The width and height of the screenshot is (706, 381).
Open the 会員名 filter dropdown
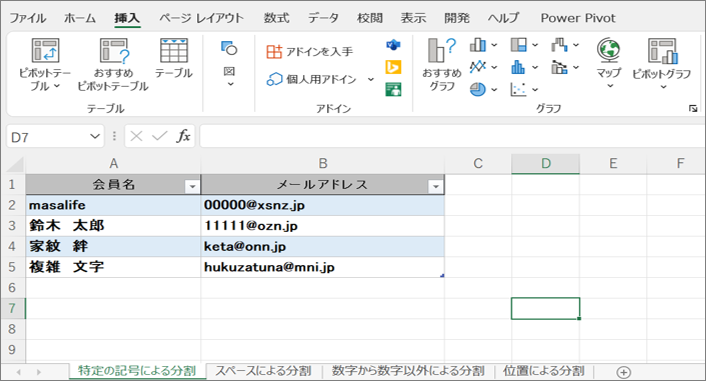(192, 186)
